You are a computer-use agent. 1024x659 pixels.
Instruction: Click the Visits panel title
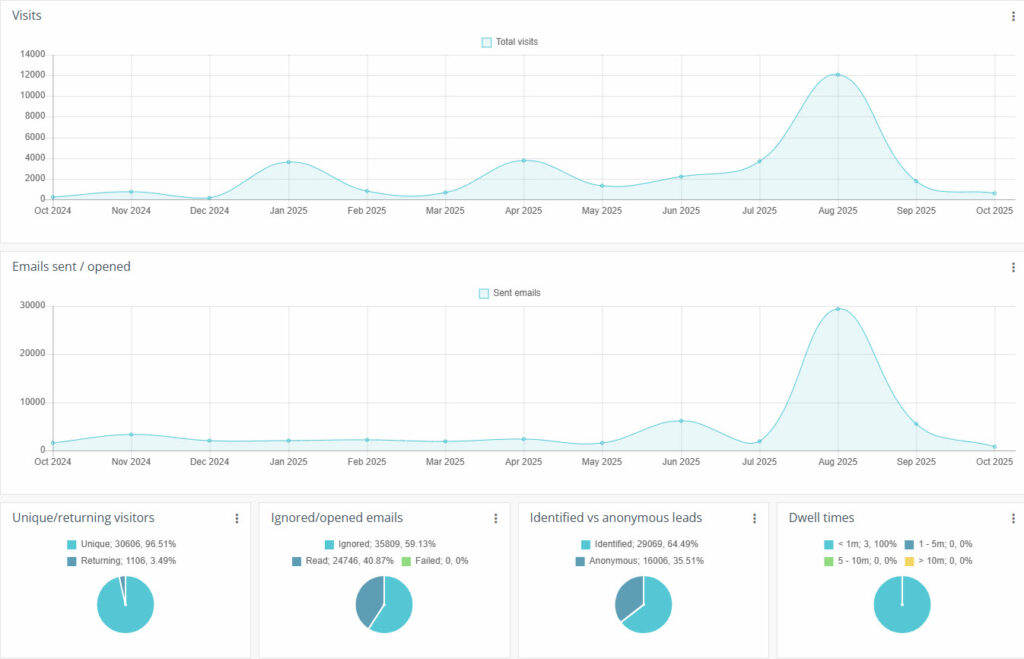click(26, 15)
